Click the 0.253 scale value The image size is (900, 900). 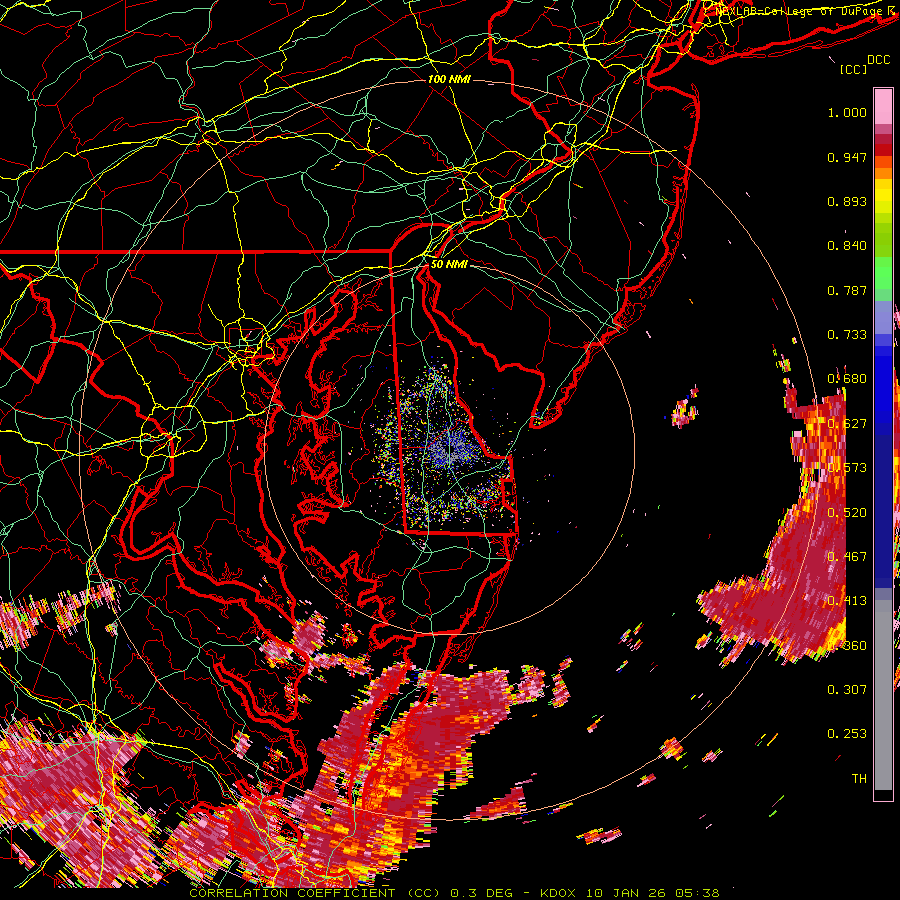click(847, 734)
